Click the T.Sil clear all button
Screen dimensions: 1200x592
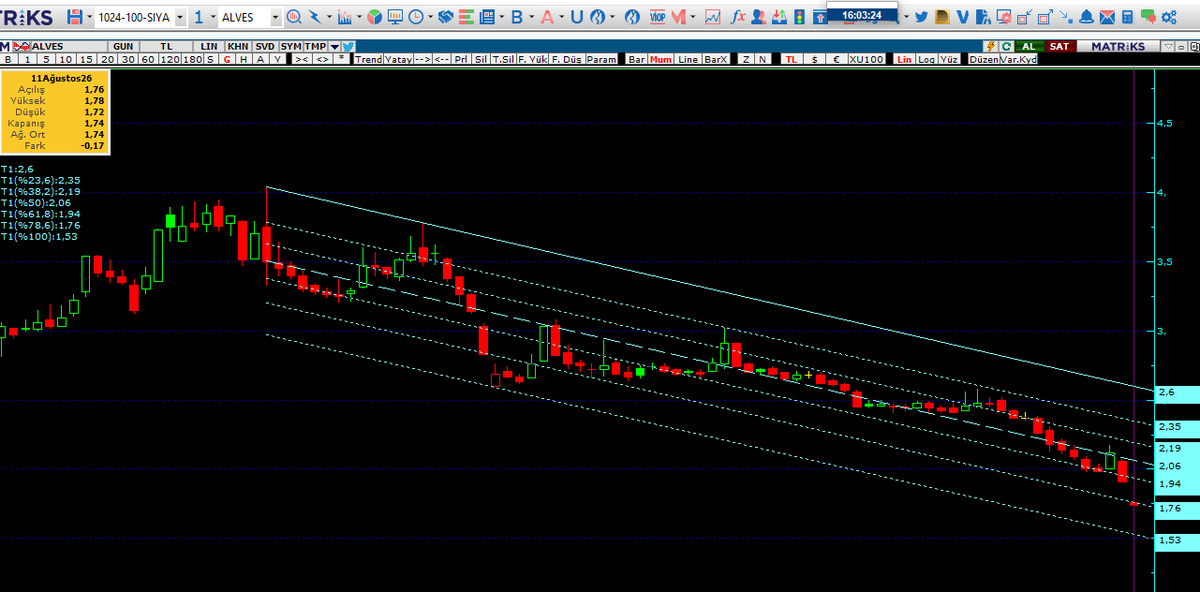(503, 59)
